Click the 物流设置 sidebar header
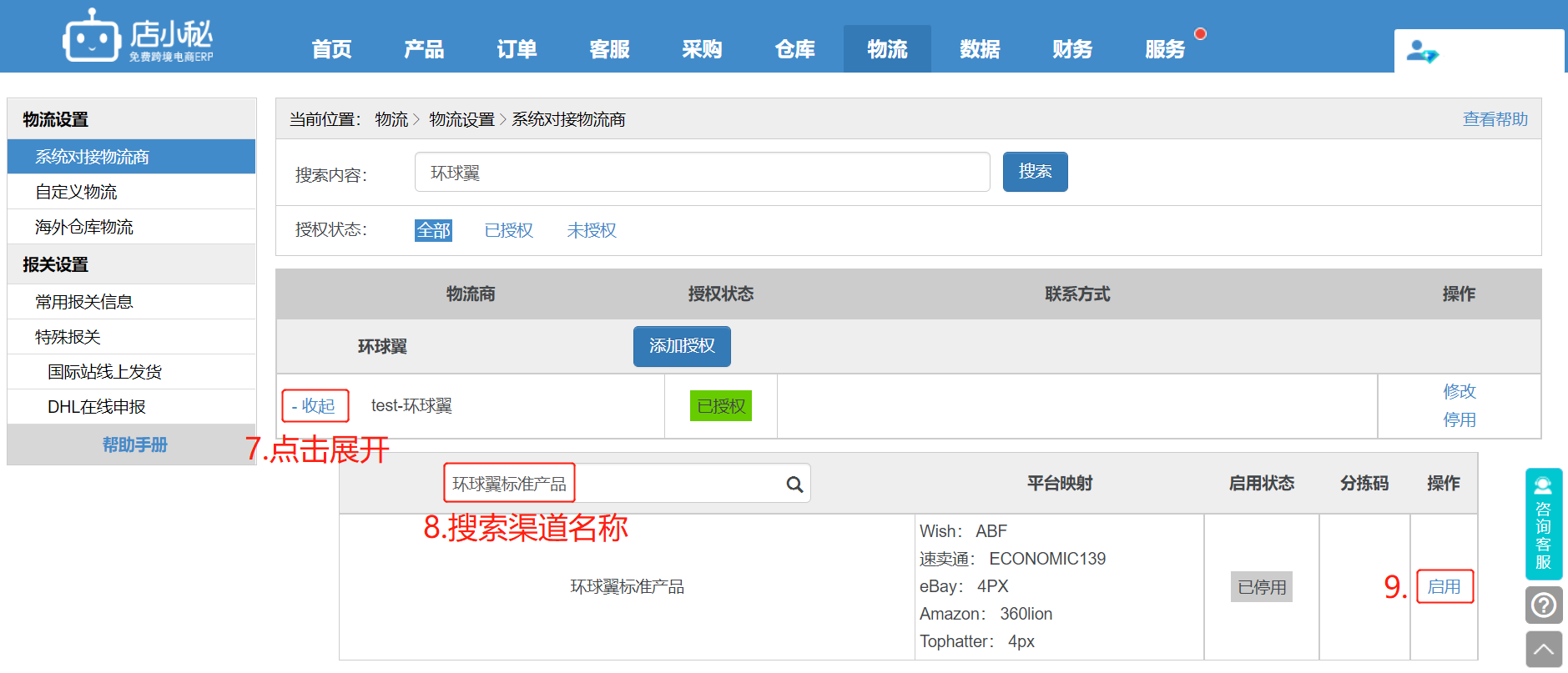This screenshot has height=673, width=1568. pos(132,119)
